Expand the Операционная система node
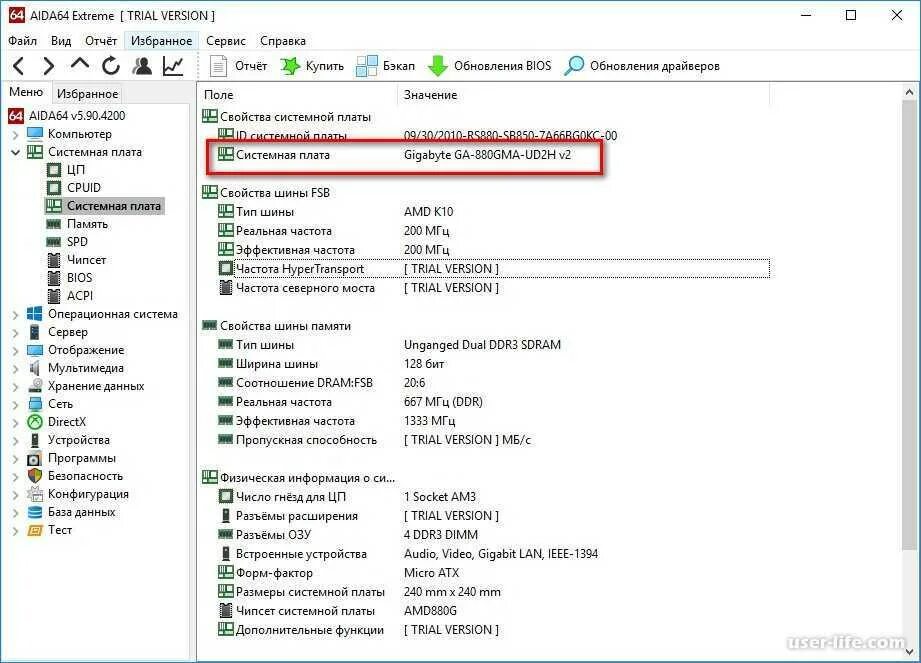The width and height of the screenshot is (921, 663). 16,315
